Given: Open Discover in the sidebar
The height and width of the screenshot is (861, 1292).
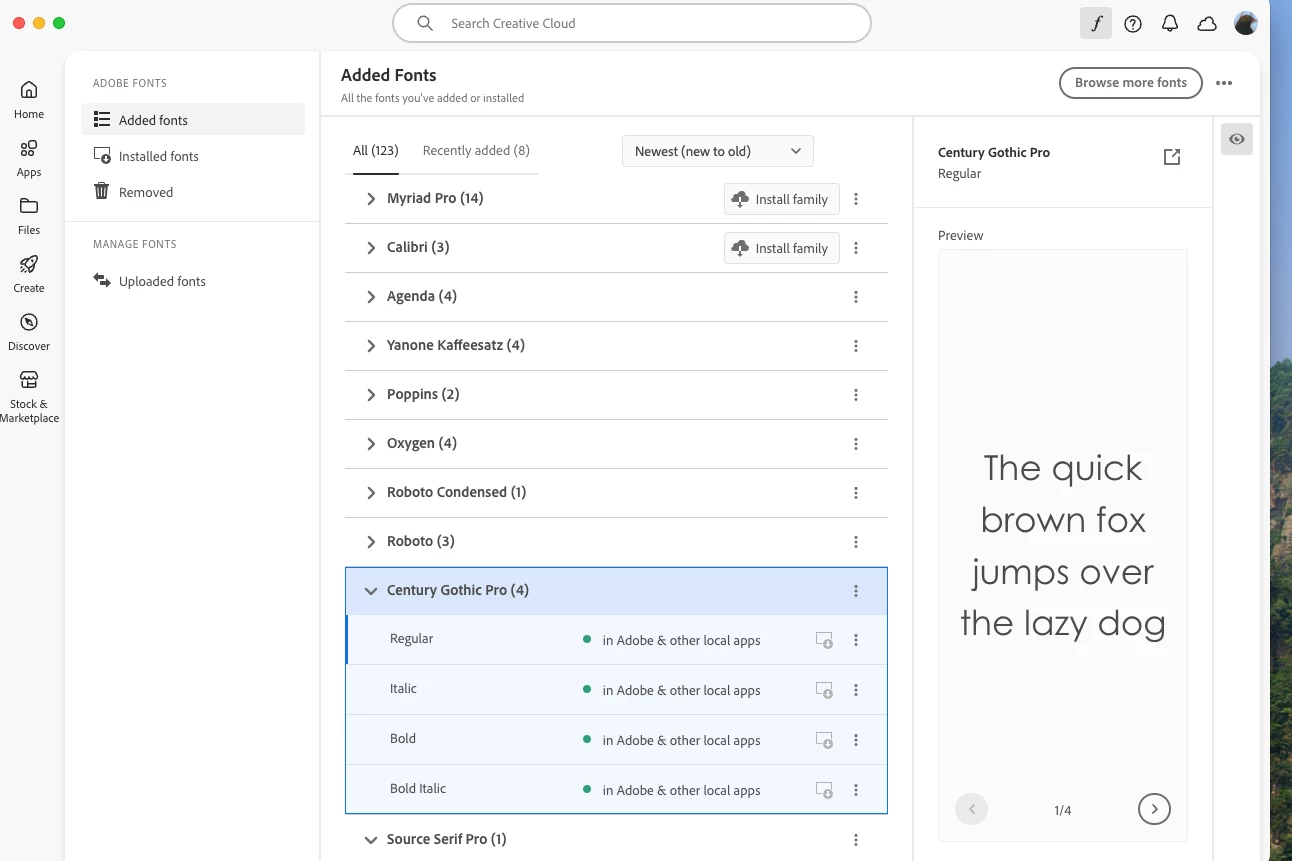Looking at the screenshot, I should point(29,331).
